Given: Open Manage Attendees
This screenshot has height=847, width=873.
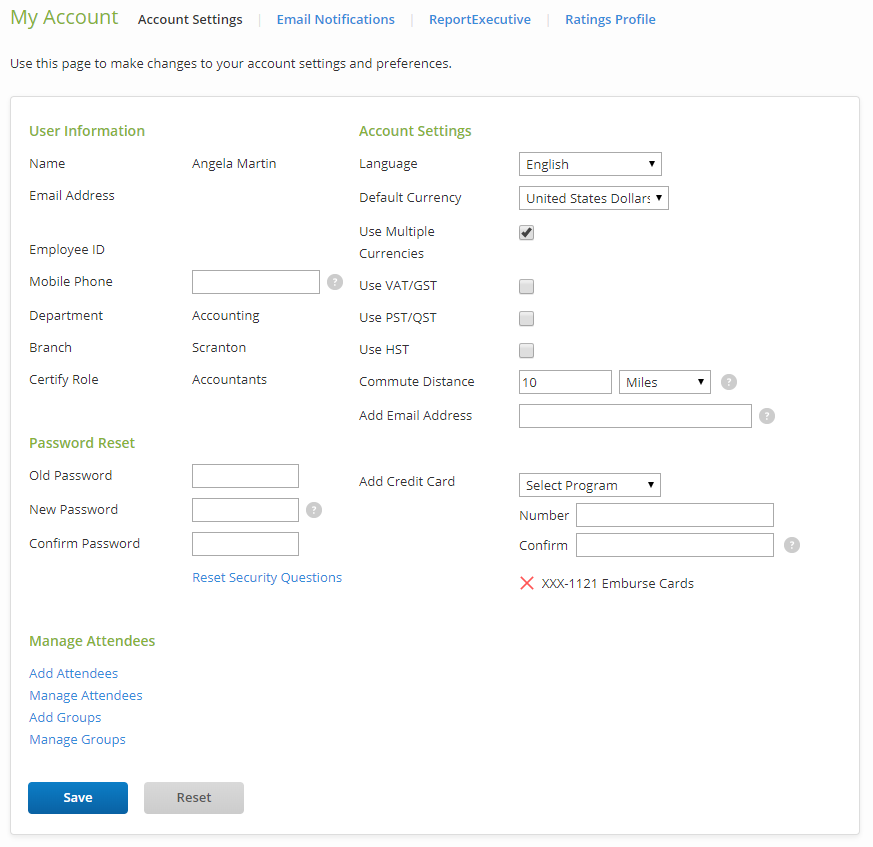Looking at the screenshot, I should click(85, 694).
